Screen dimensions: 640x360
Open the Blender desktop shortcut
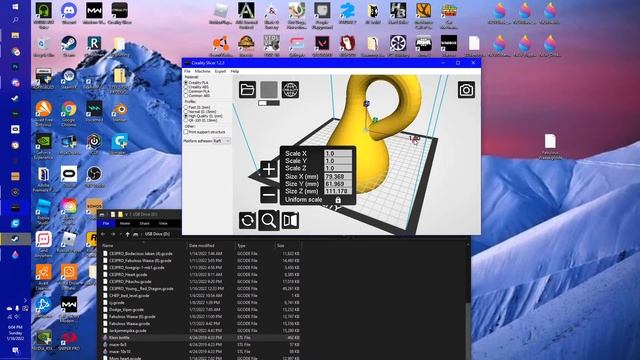[x=120, y=112]
